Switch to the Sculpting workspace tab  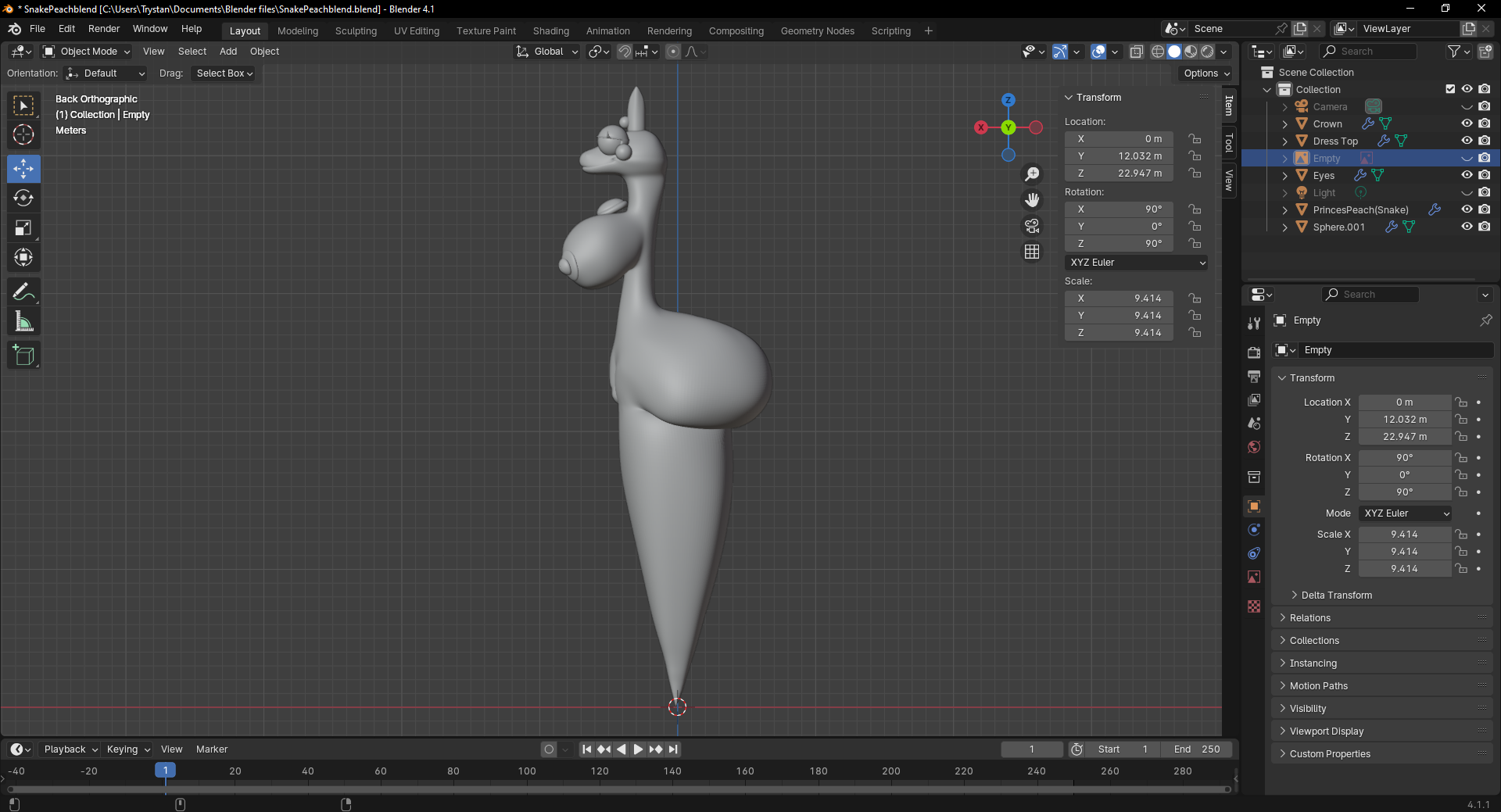pos(356,31)
